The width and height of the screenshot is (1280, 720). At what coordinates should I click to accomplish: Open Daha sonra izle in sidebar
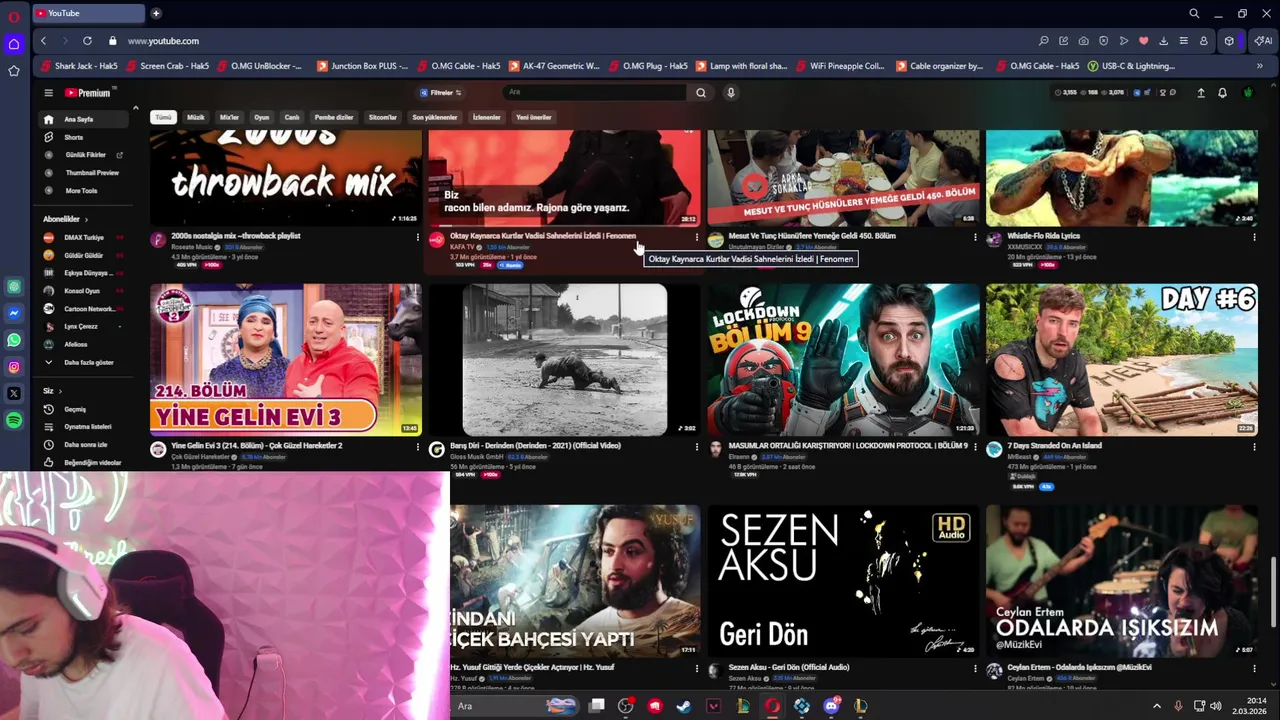pos(85,445)
